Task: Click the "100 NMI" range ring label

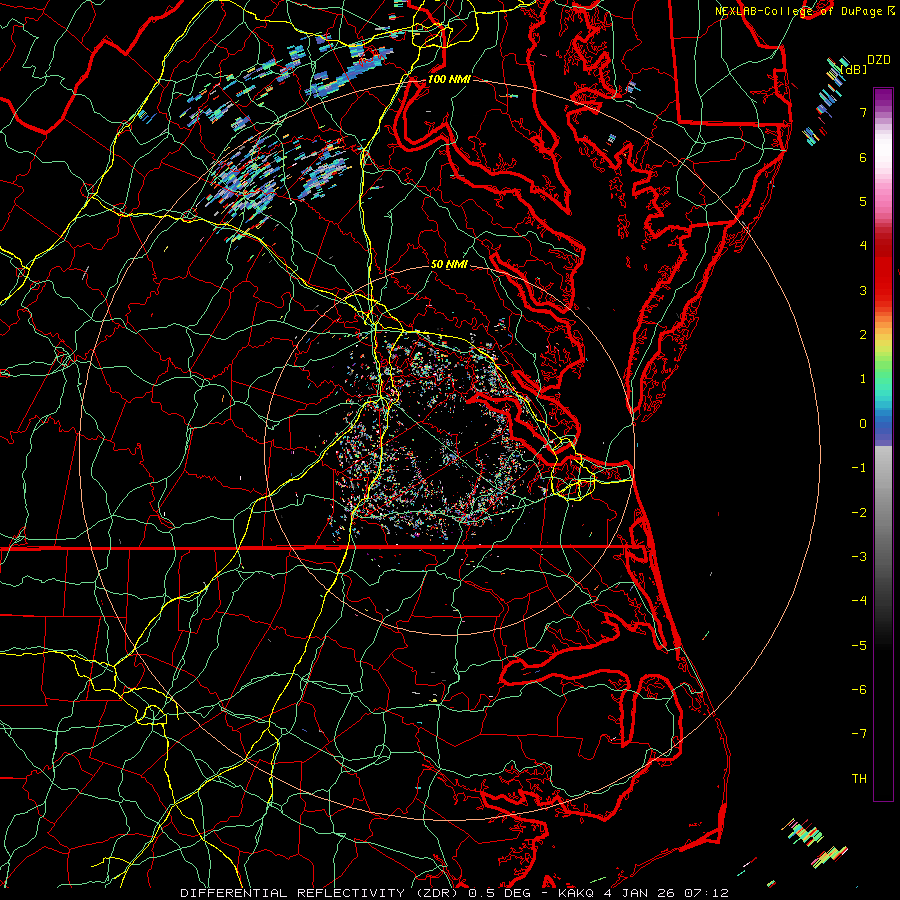Action: click(x=448, y=79)
